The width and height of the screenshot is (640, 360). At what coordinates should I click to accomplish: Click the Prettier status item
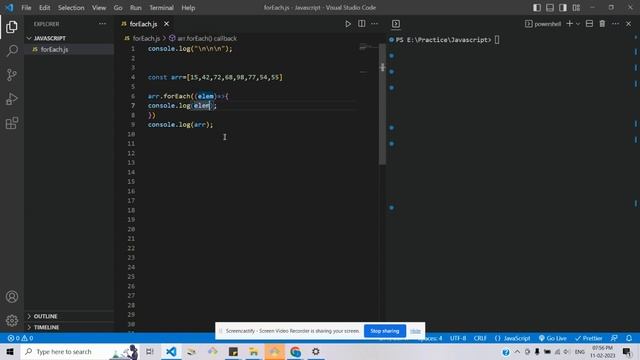point(589,338)
